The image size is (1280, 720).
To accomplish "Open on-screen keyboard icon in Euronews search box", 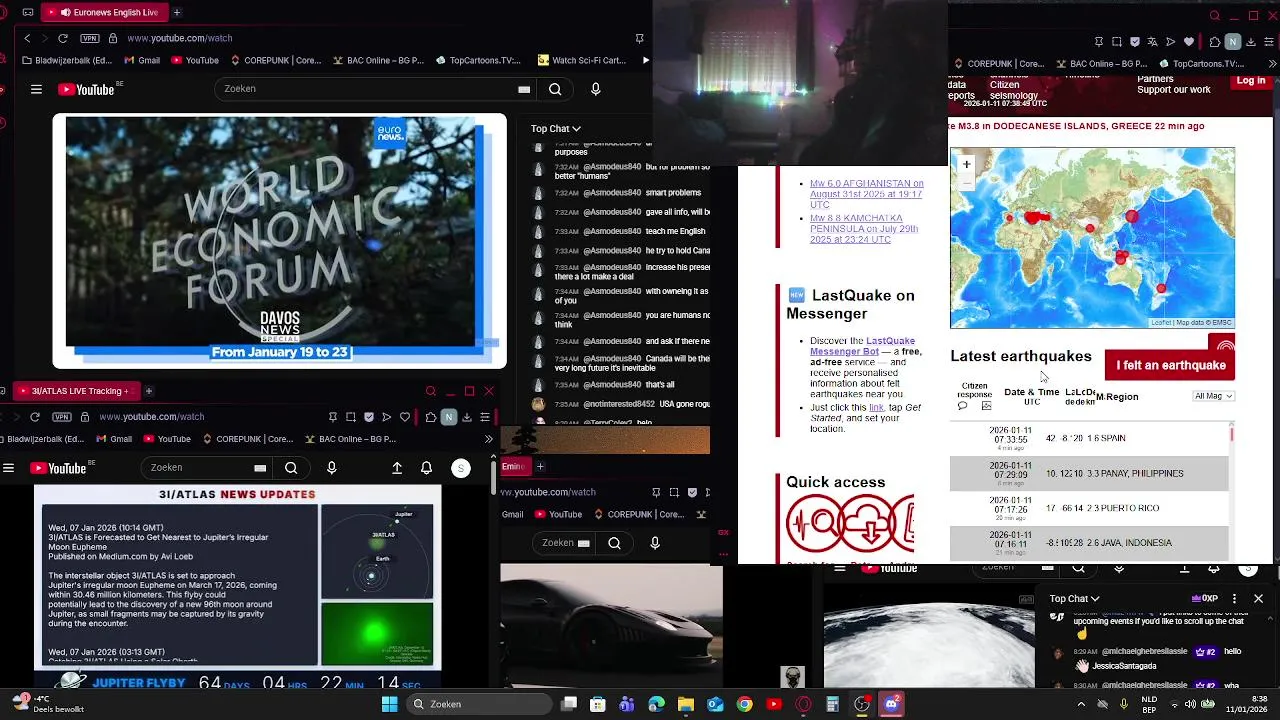I will tap(524, 89).
